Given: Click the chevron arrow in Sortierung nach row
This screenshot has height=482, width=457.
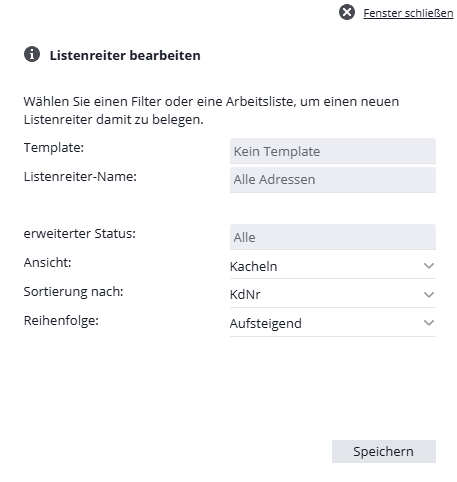Looking at the screenshot, I should coord(429,295).
